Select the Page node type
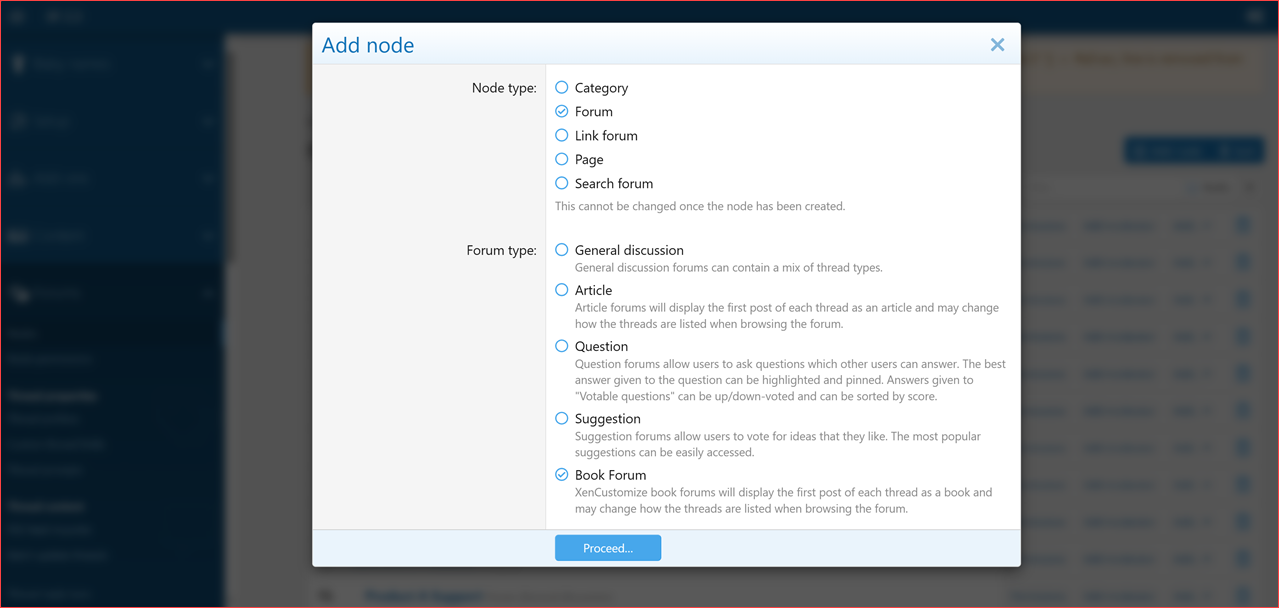 pos(561,159)
